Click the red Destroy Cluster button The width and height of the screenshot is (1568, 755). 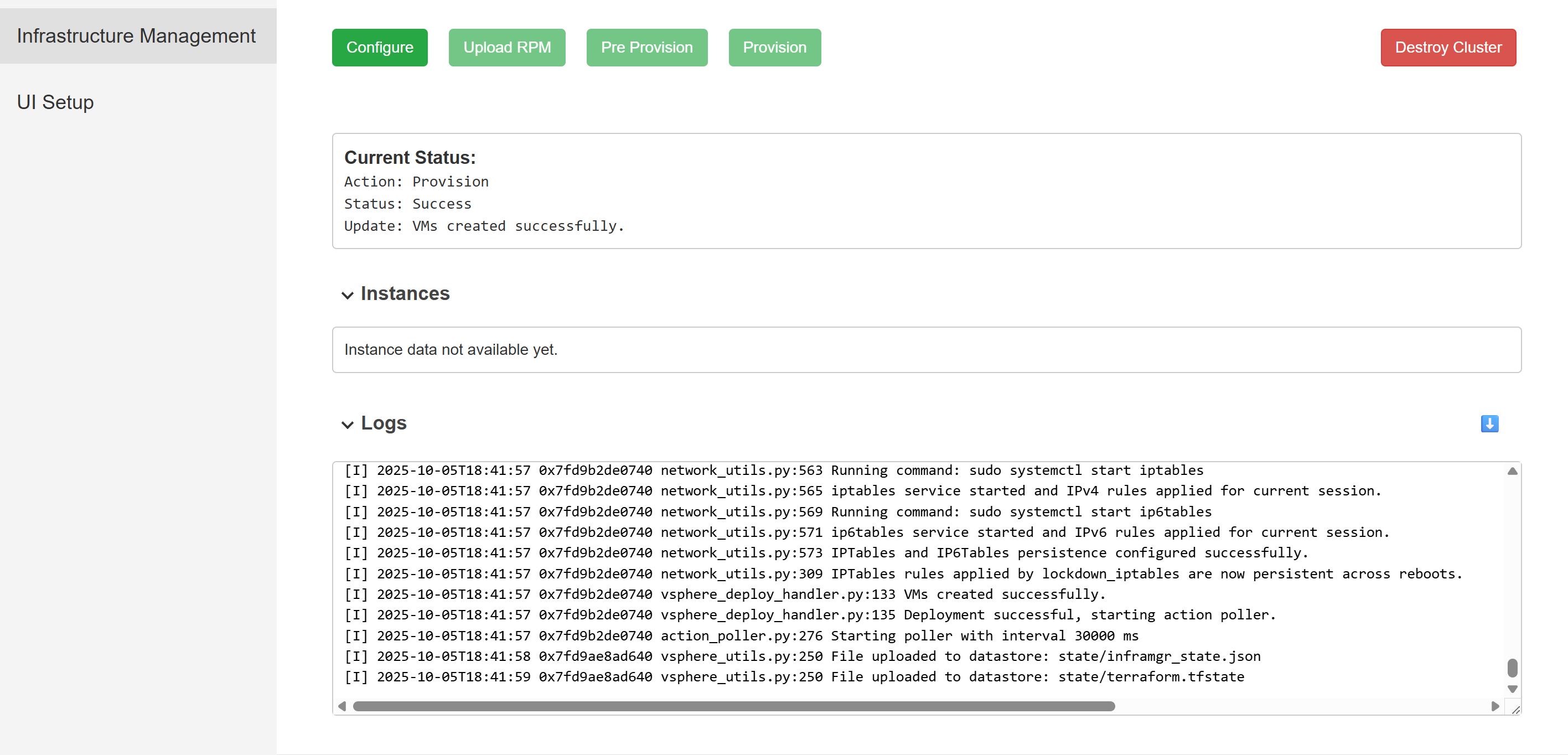pyautogui.click(x=1447, y=48)
